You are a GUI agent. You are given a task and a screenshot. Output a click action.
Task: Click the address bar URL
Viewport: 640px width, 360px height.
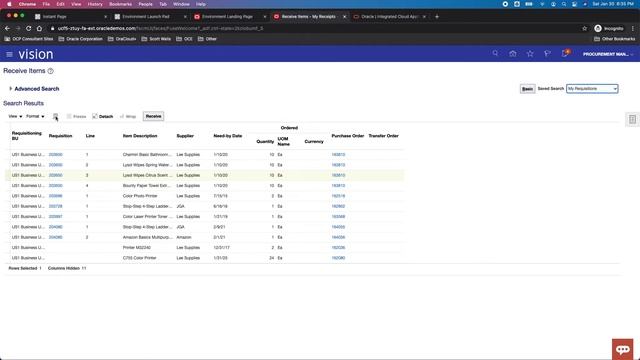click(x=160, y=28)
